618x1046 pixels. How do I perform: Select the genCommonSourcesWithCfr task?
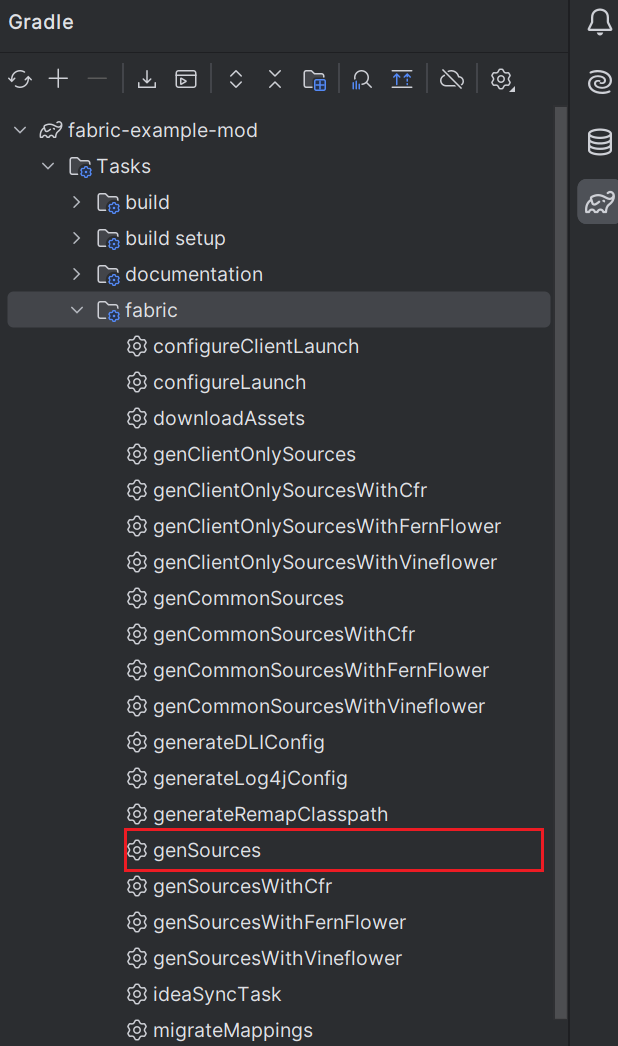click(284, 634)
